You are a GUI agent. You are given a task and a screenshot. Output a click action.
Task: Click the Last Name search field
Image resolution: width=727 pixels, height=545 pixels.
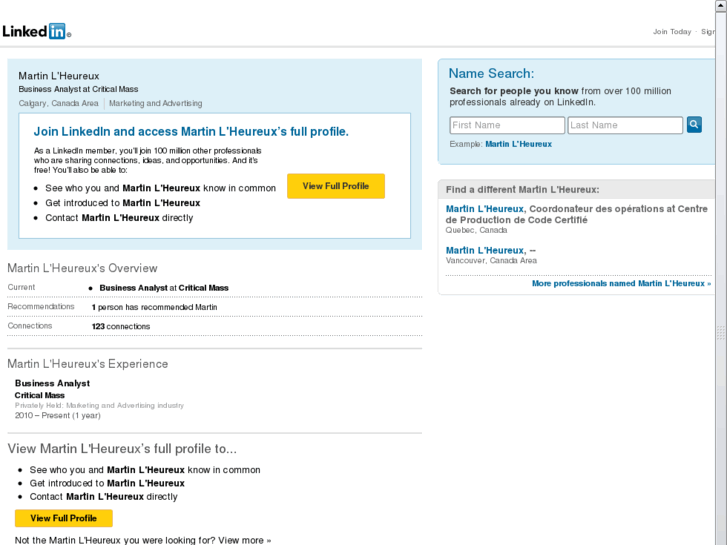click(625, 125)
